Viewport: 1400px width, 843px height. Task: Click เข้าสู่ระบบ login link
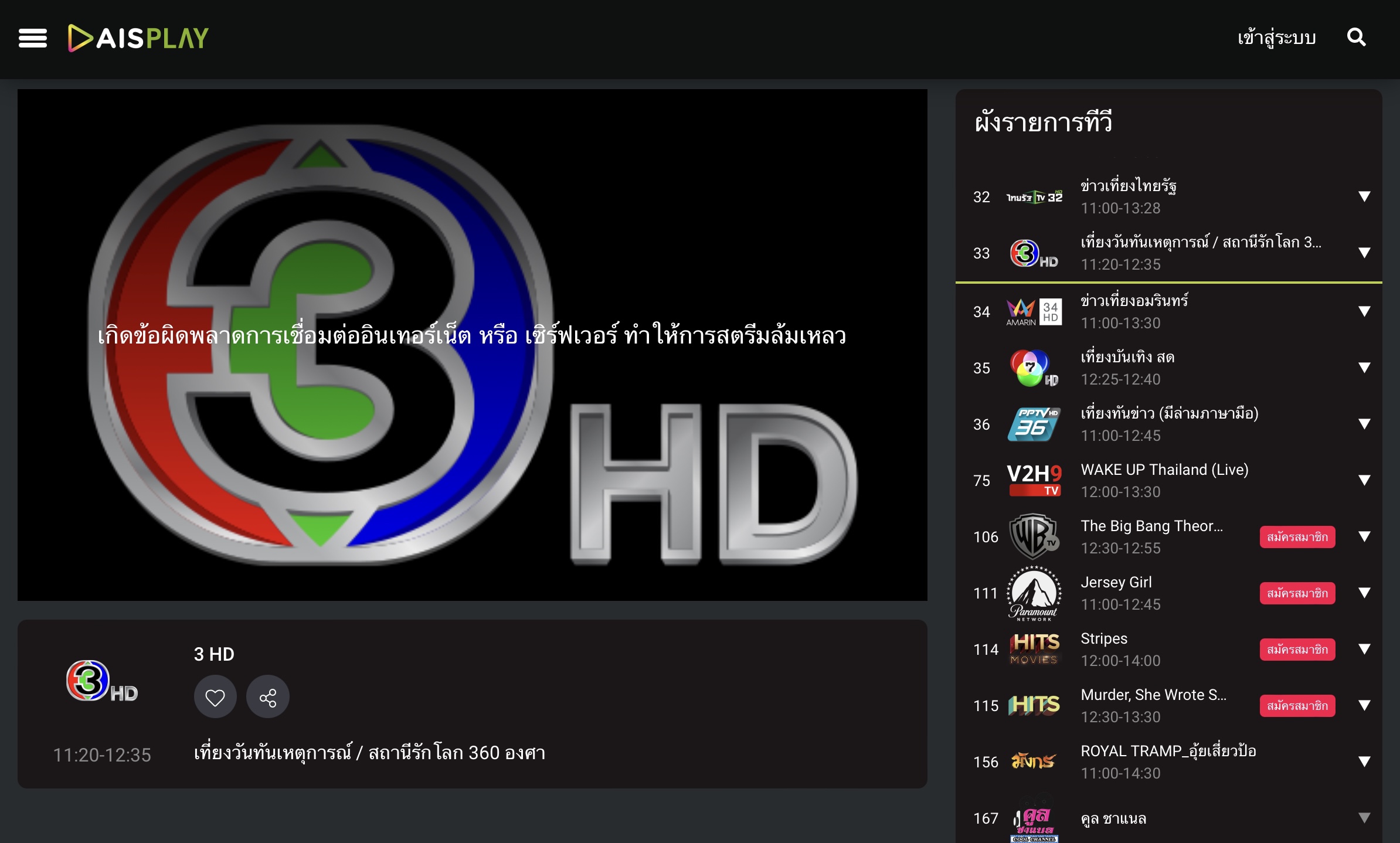coord(1276,38)
